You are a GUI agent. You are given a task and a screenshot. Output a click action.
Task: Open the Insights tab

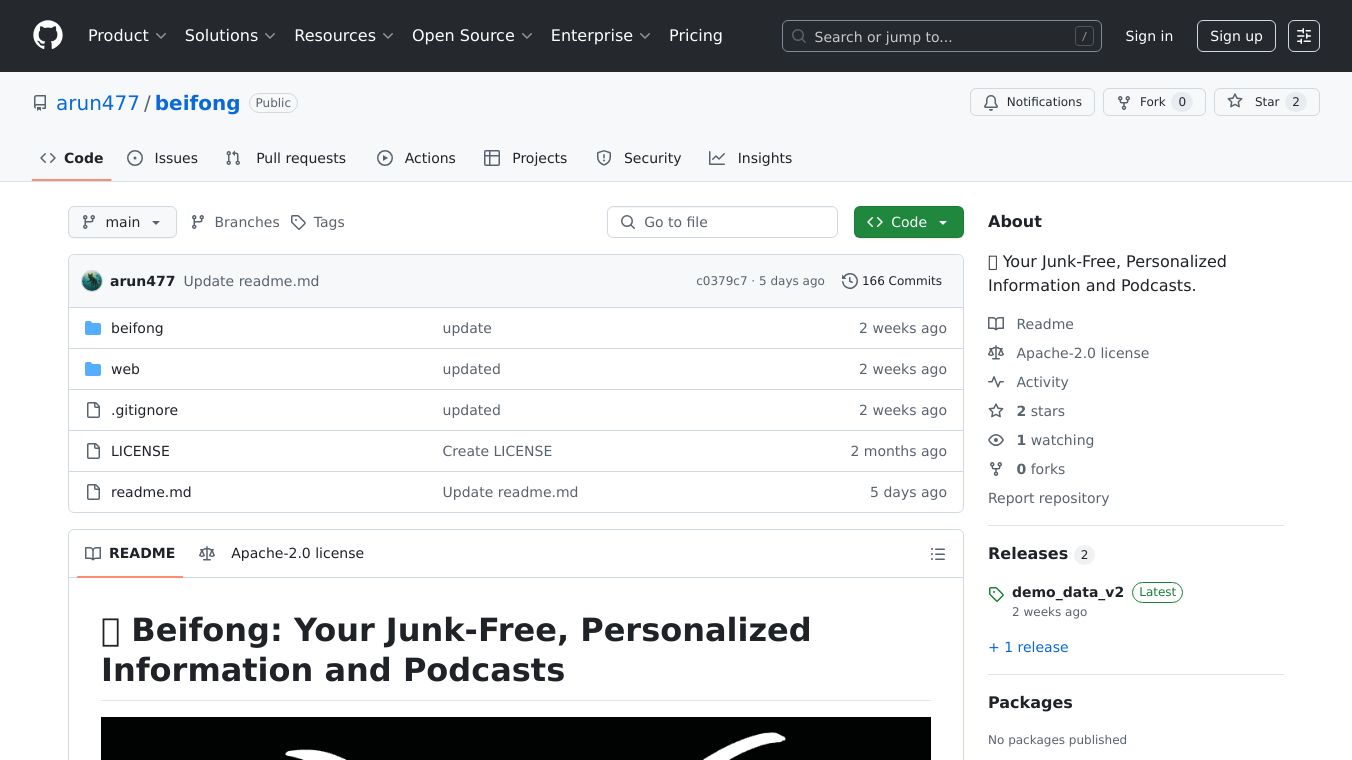[751, 158]
